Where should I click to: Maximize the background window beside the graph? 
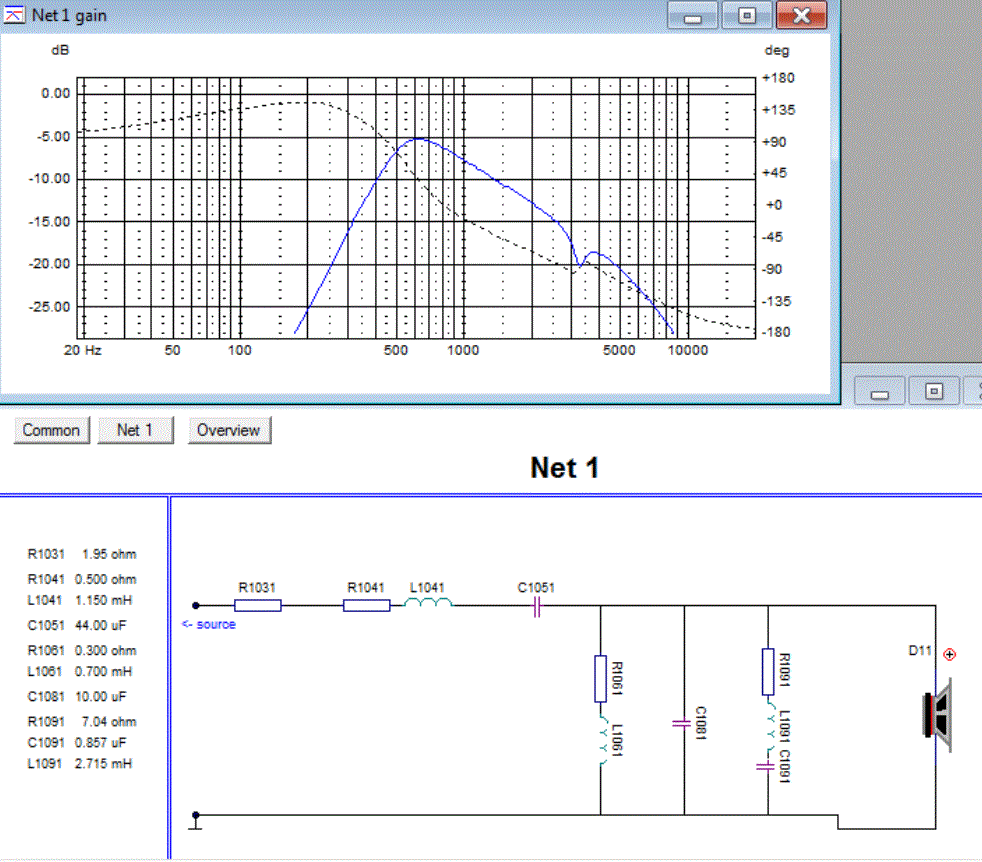pos(934,392)
